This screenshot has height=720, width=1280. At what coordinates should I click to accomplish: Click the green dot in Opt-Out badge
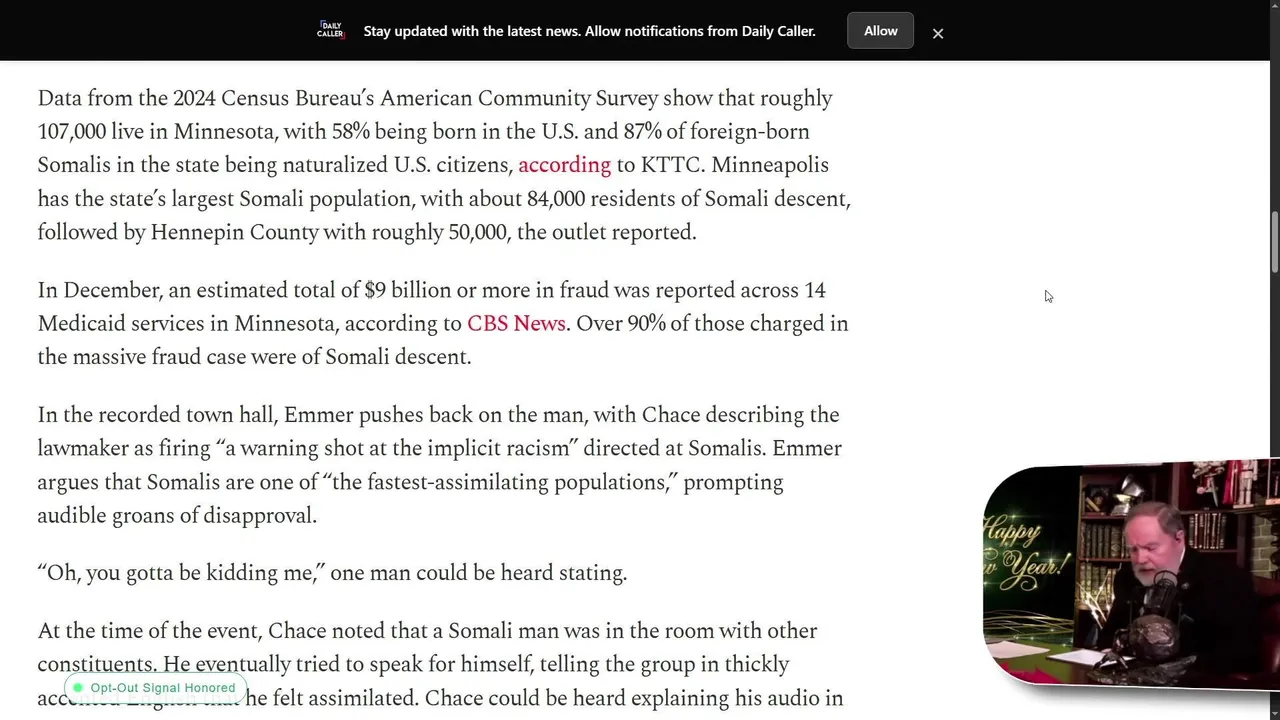78,688
